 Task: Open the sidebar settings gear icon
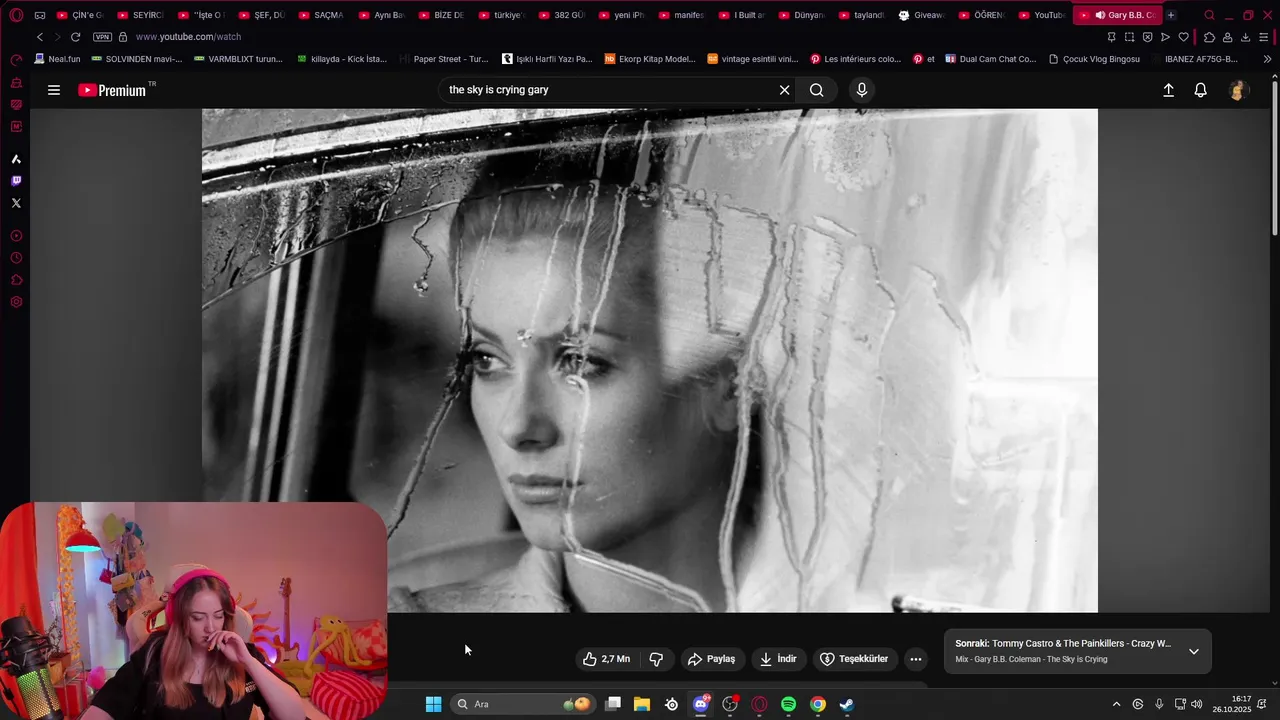coord(16,302)
